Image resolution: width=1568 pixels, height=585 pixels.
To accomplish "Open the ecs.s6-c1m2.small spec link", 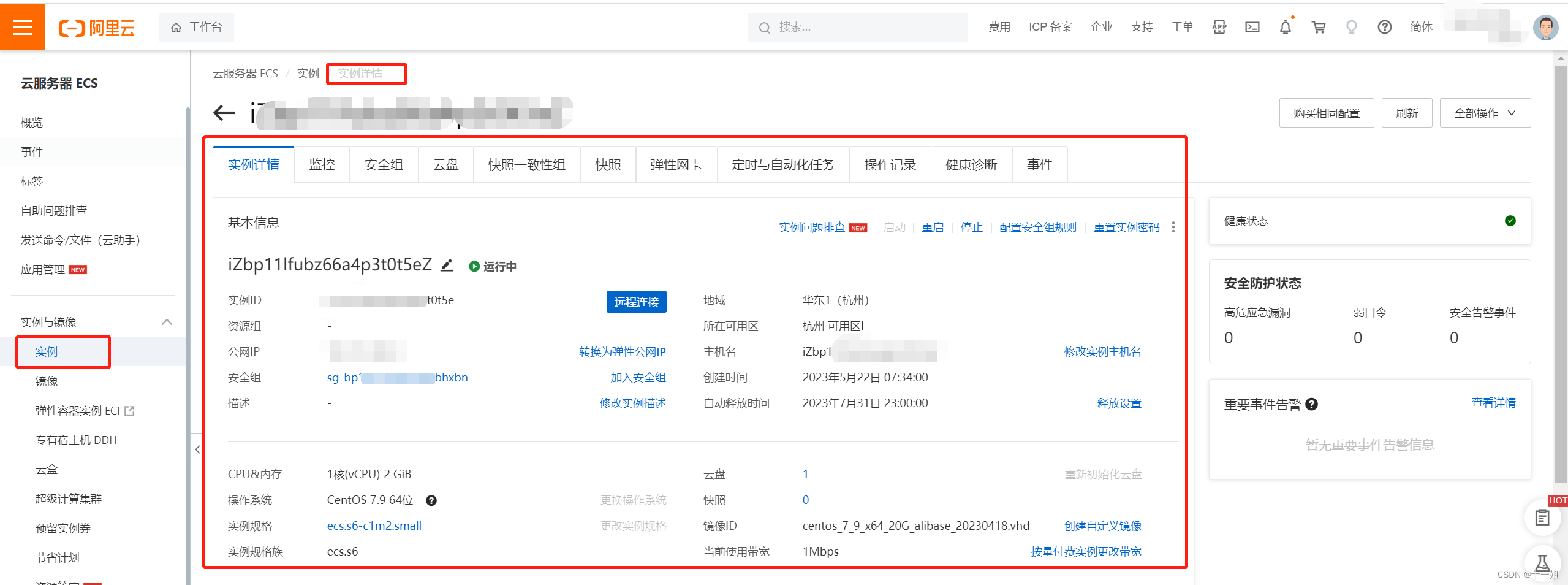I will point(374,526).
